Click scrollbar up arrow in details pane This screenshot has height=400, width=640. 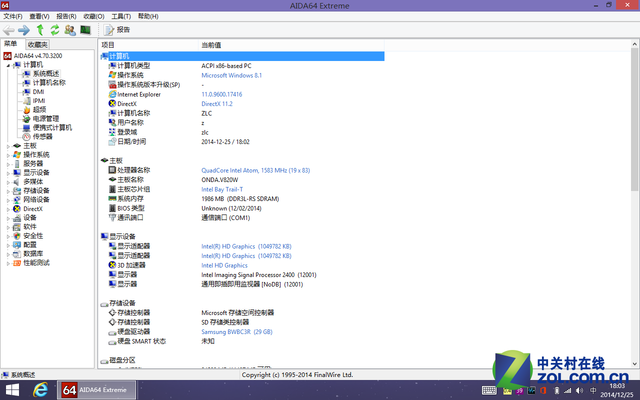coord(635,44)
